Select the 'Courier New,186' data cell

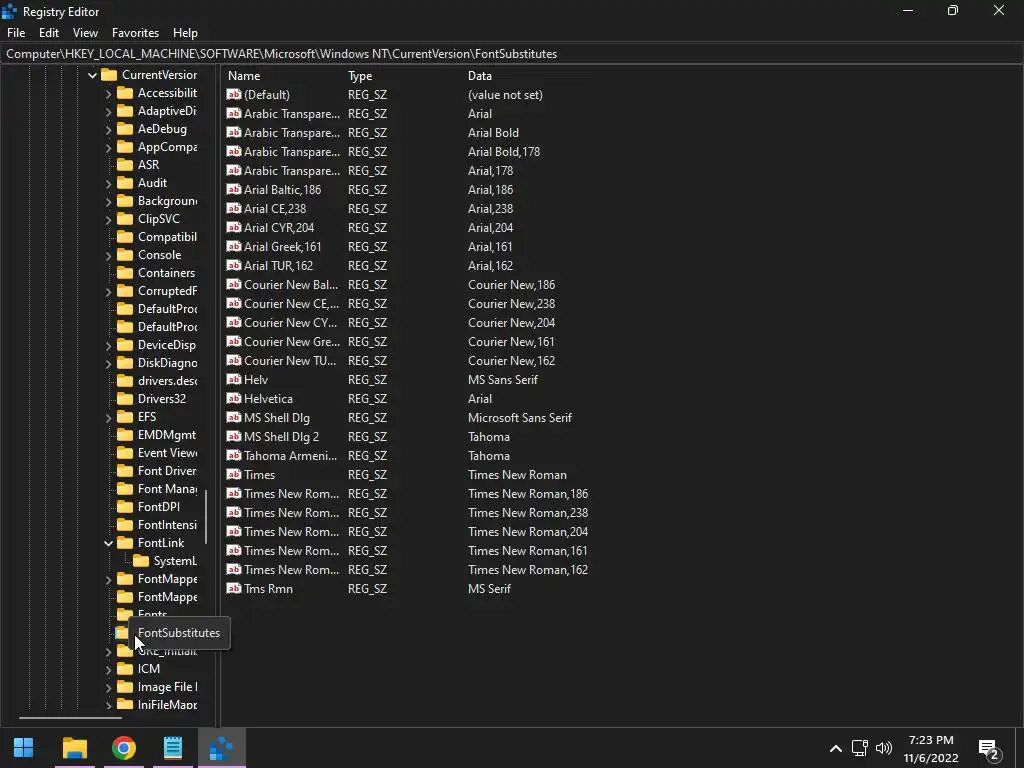pyautogui.click(x=511, y=285)
